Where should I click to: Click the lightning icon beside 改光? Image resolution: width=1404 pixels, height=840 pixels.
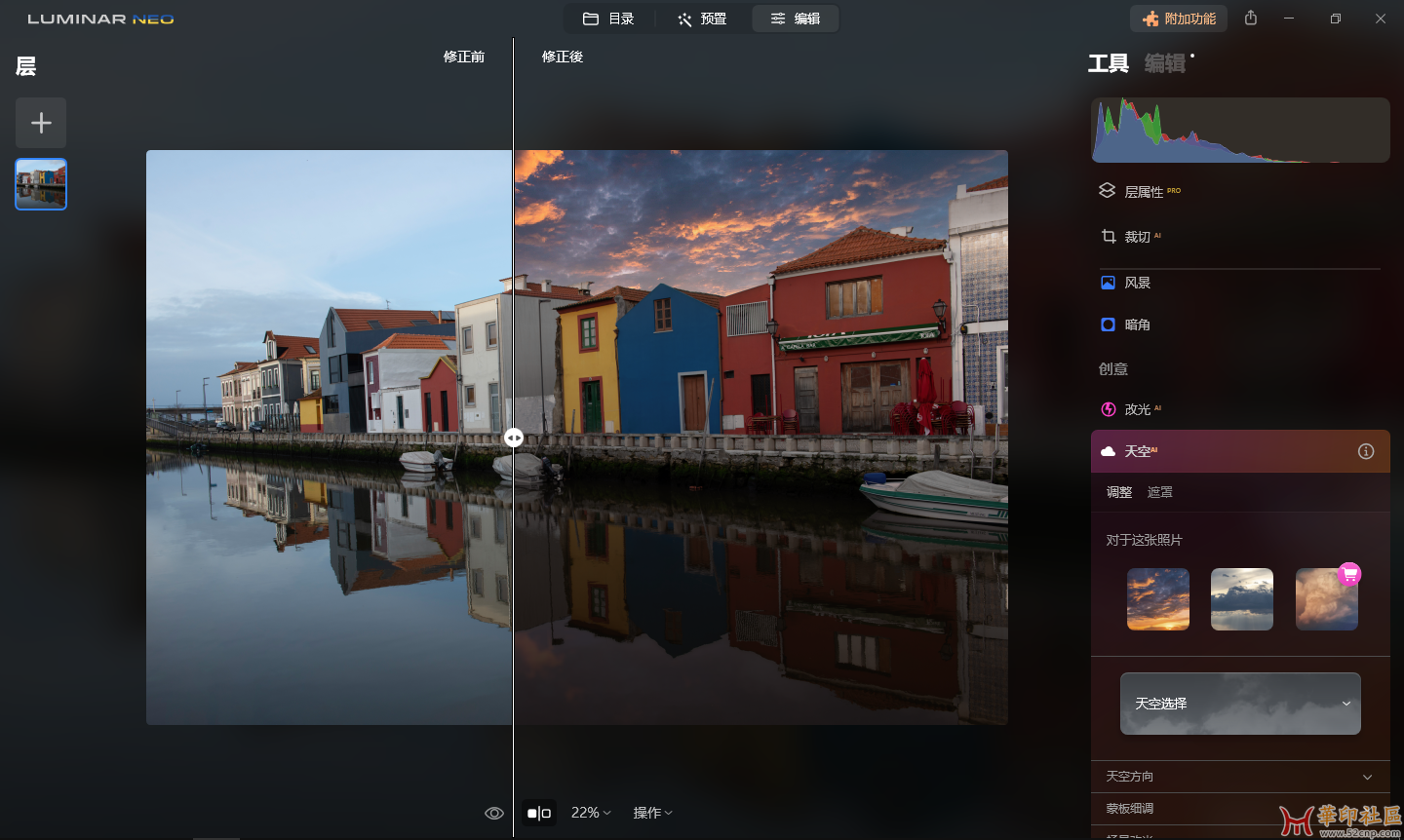(1108, 409)
